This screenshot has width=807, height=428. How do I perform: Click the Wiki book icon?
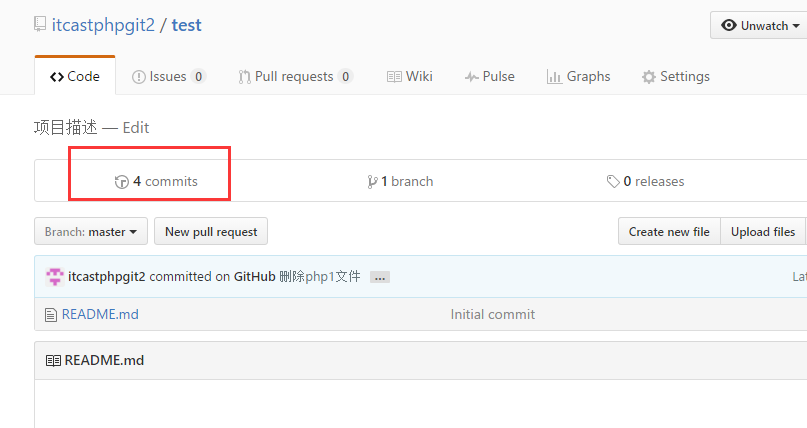point(394,77)
